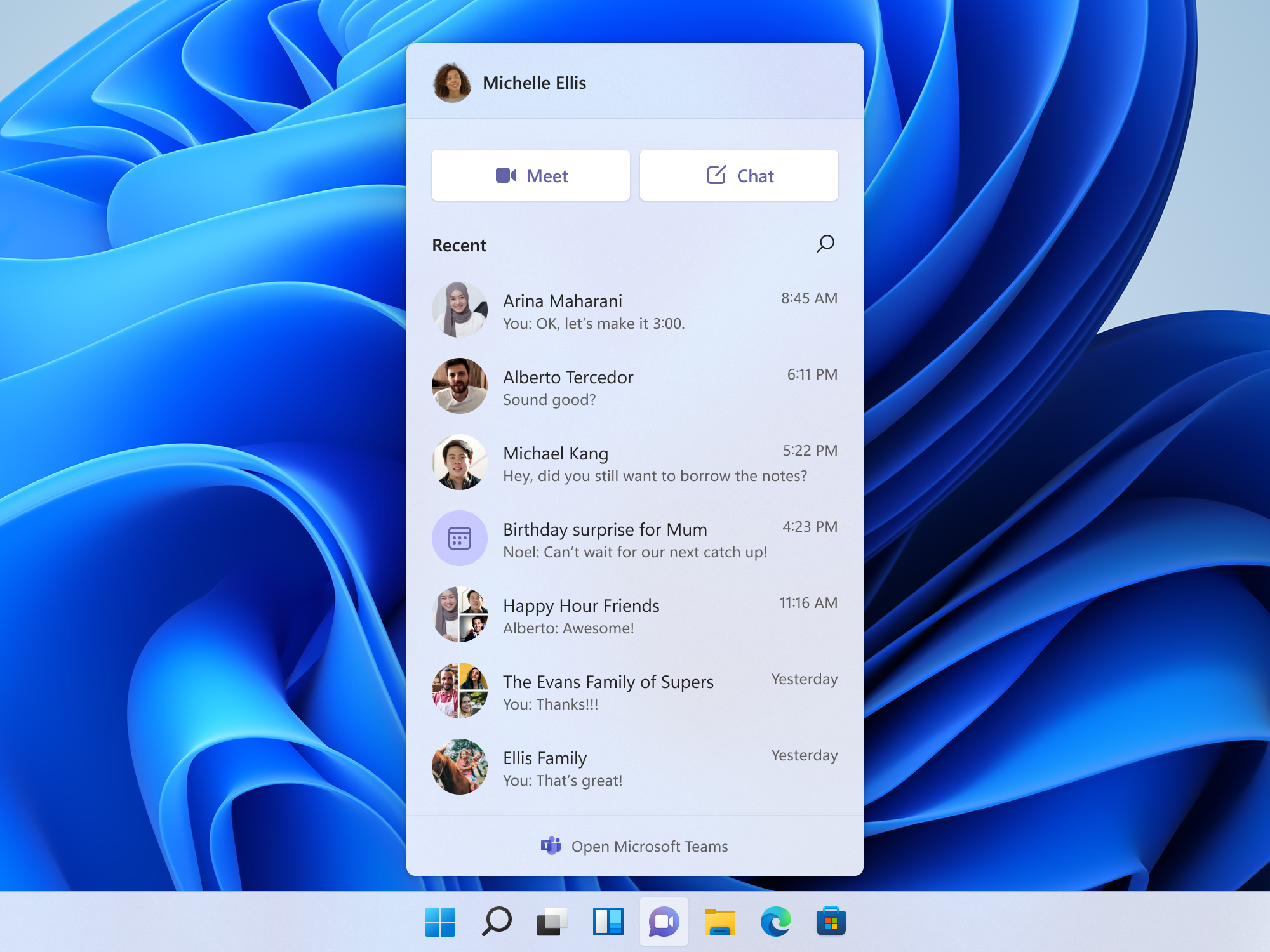Viewport: 1270px width, 952px height.
Task: Open Alberto Tercedor's conversation
Action: (635, 387)
